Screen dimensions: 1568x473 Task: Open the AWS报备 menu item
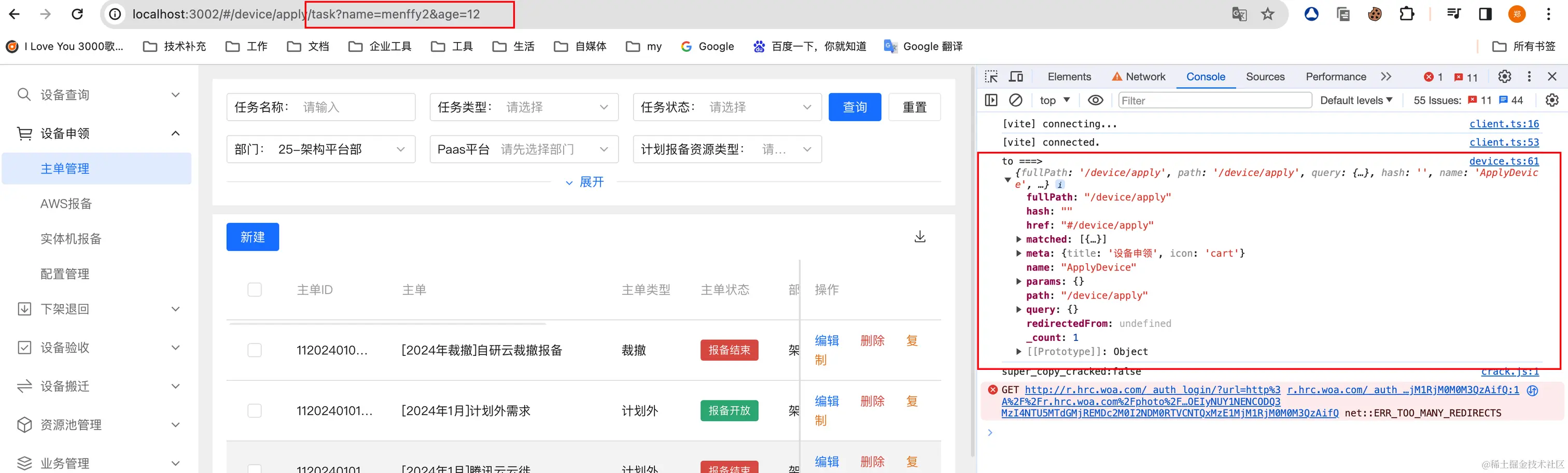click(66, 204)
